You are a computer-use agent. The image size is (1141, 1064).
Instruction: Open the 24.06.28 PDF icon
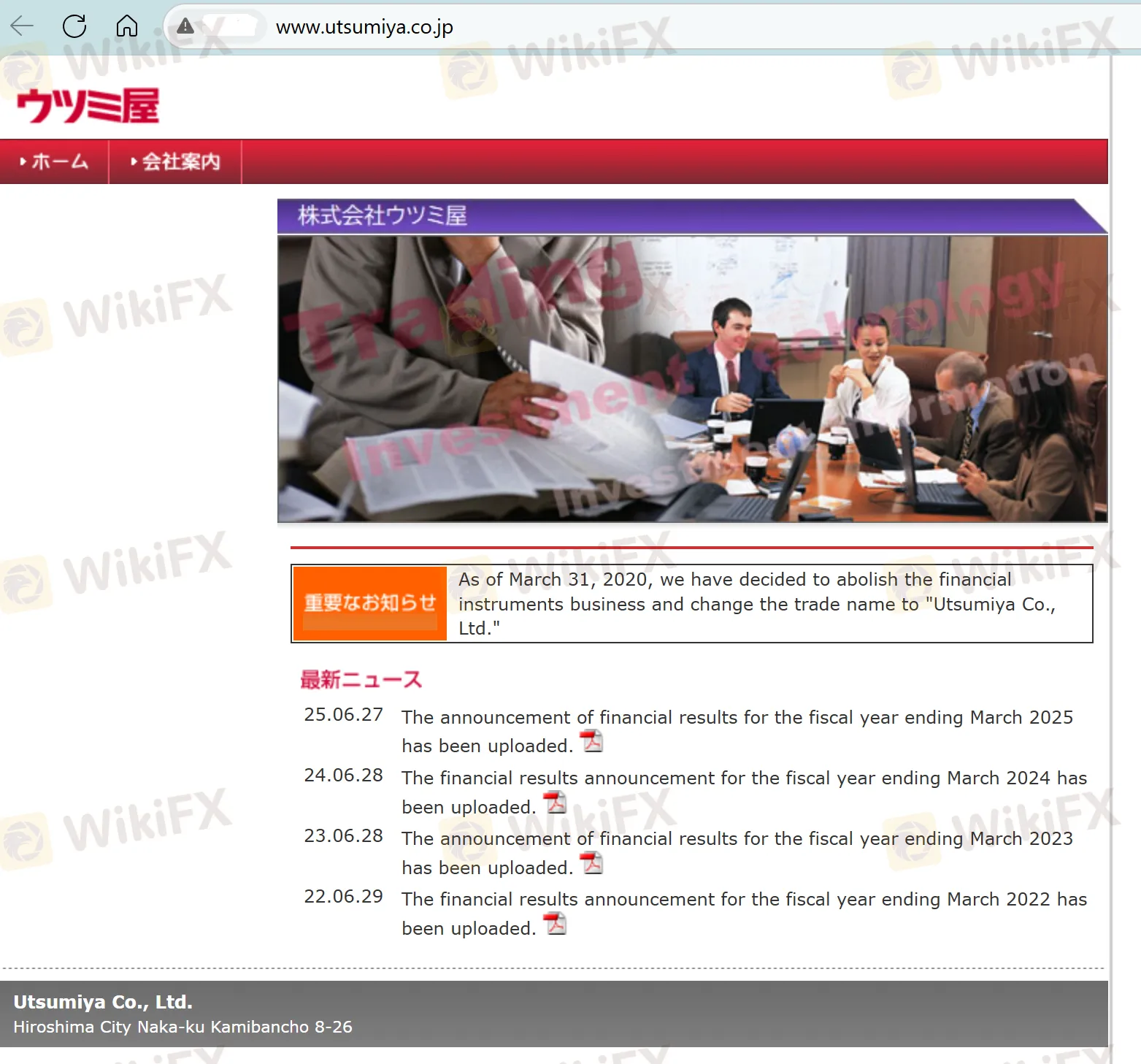tap(555, 803)
